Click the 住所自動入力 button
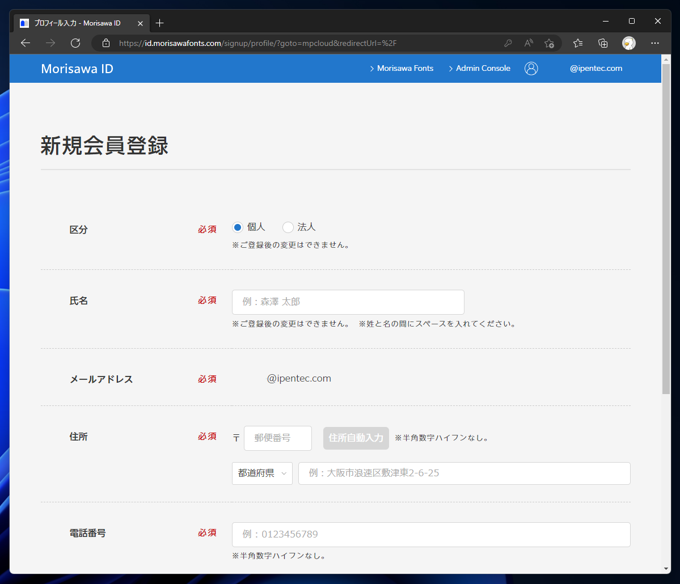 (356, 438)
